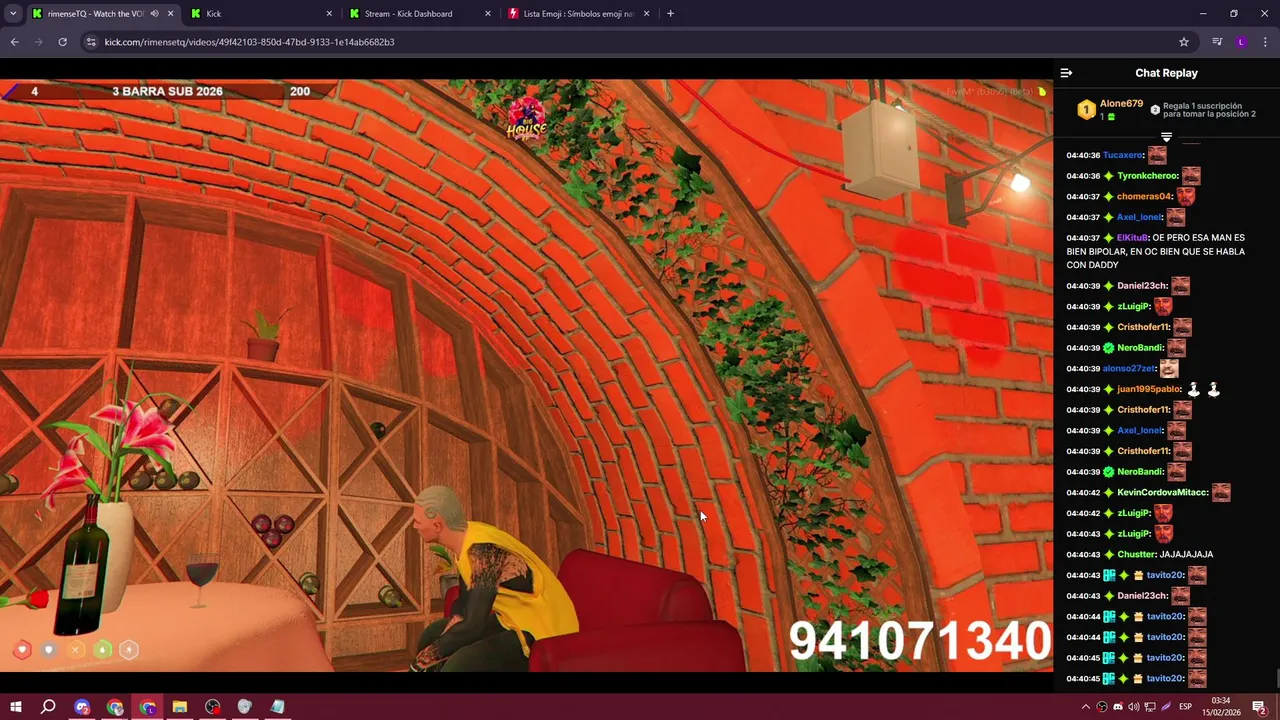Close the Kick Dashboard tab
Viewport: 1280px width, 720px height.
(488, 14)
